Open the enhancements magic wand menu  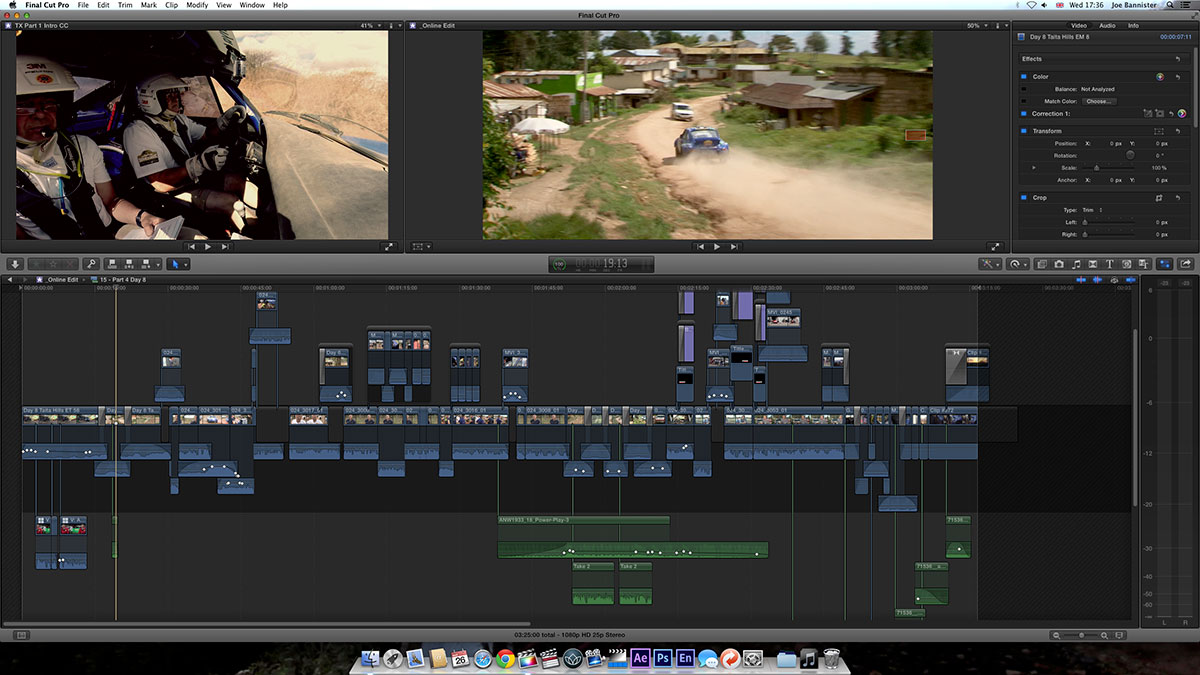[x=990, y=264]
